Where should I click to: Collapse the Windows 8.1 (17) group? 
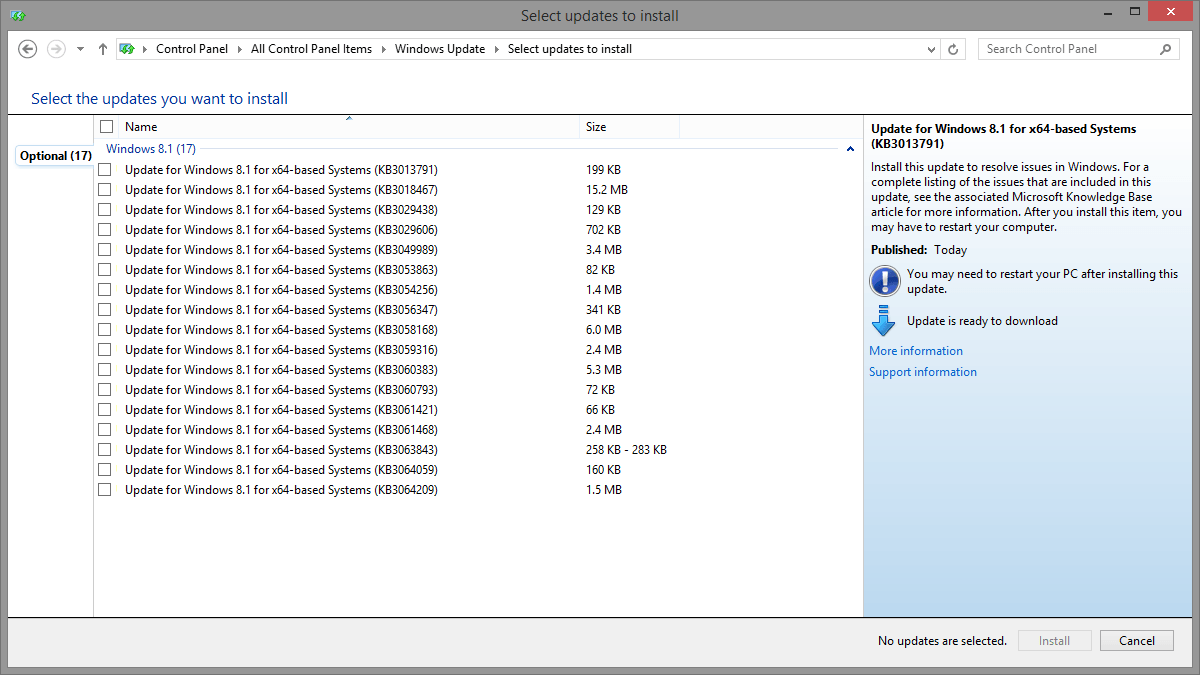[x=850, y=149]
